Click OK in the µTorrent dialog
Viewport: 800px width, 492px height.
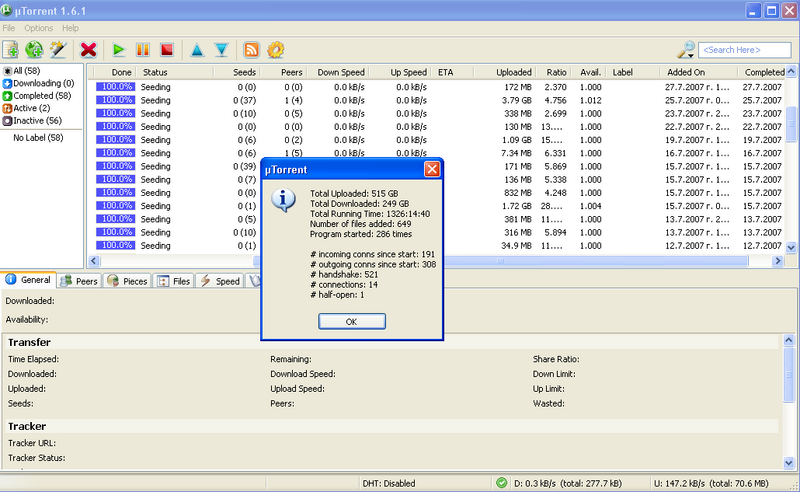tap(352, 321)
